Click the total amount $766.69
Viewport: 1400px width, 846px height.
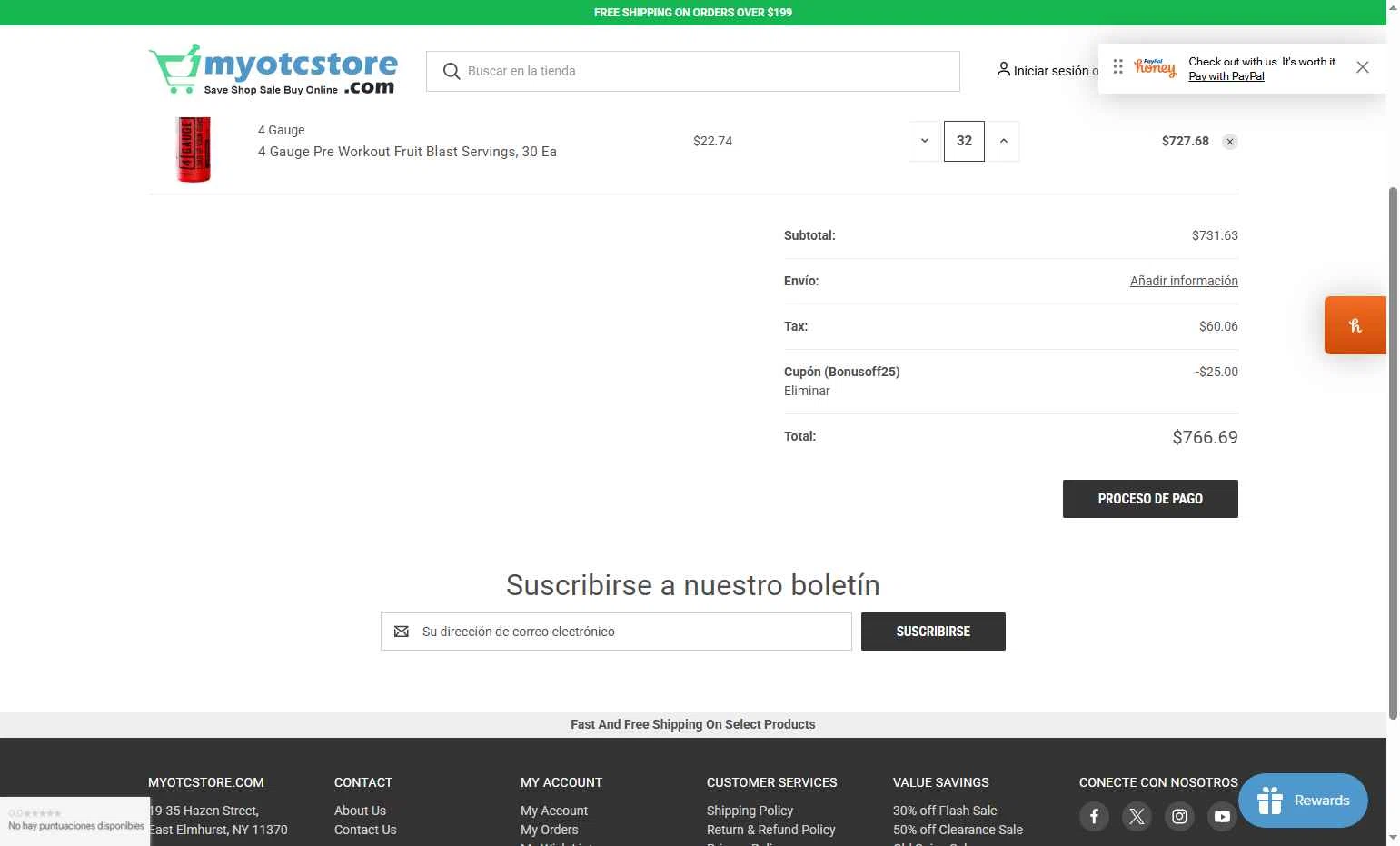click(x=1205, y=437)
